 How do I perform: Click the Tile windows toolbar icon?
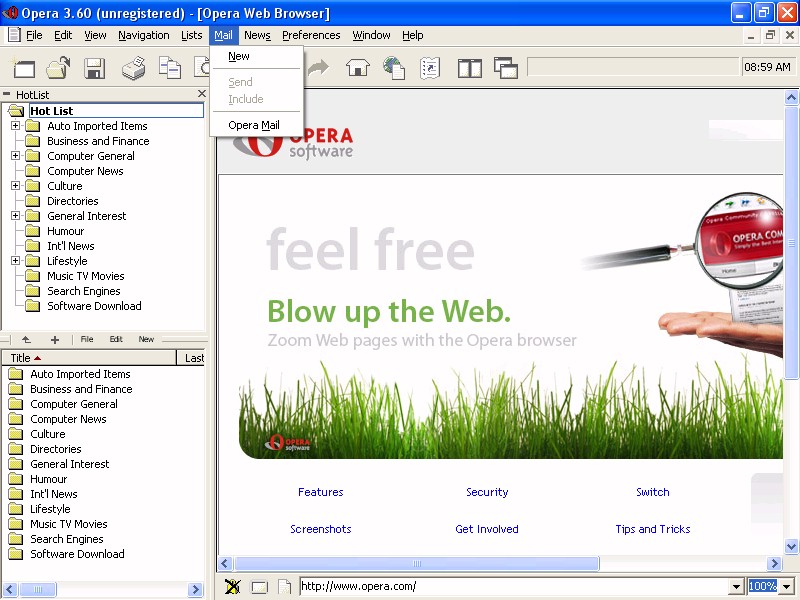click(469, 68)
